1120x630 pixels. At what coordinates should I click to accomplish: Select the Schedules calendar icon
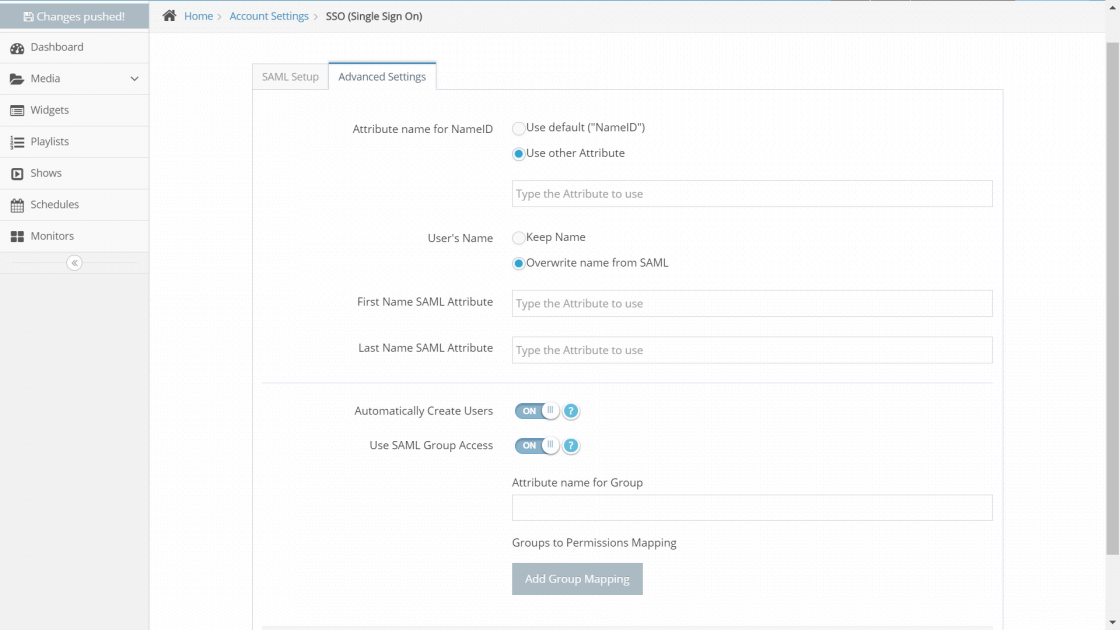point(19,204)
